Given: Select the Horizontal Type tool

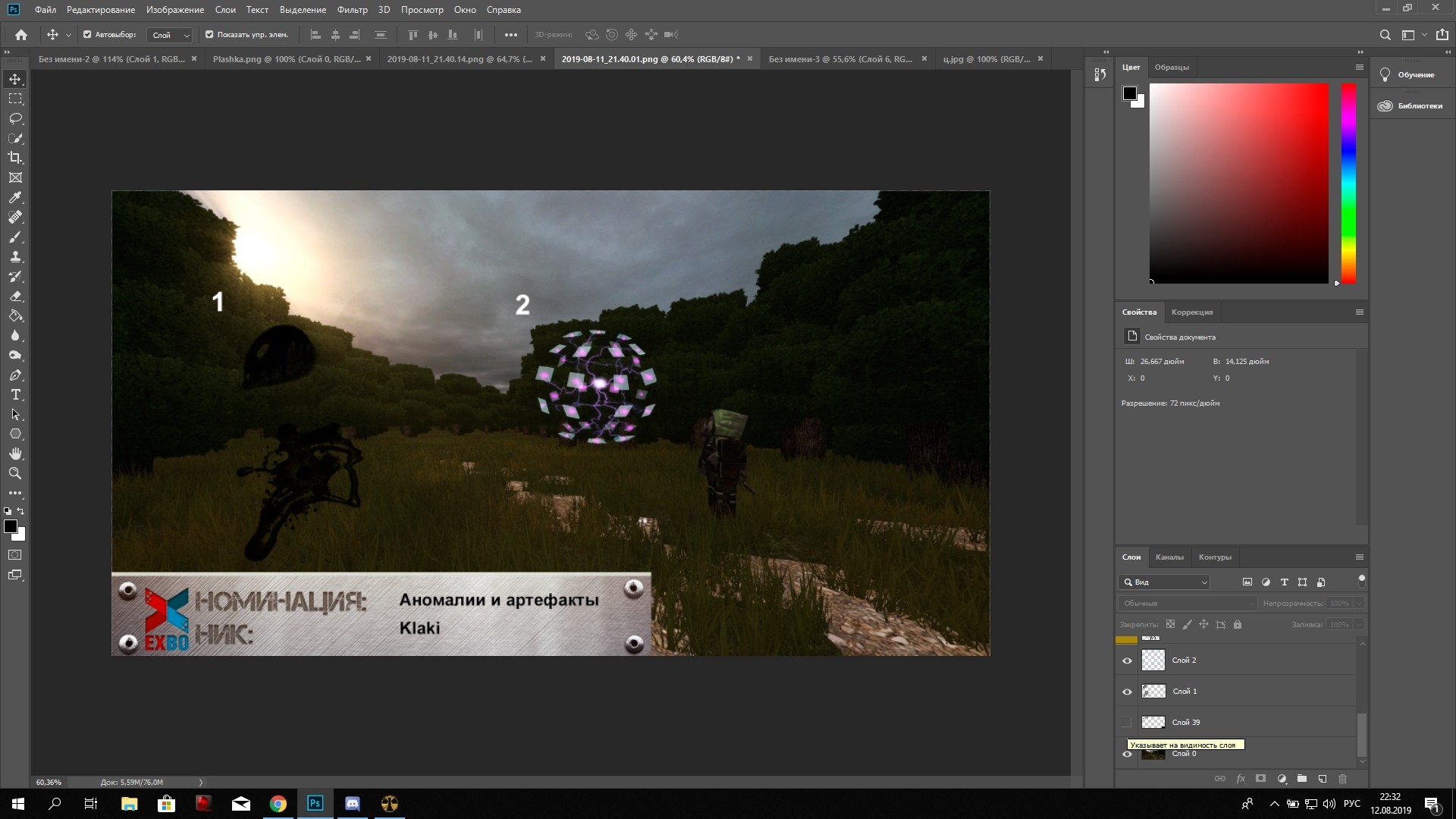Looking at the screenshot, I should point(15,394).
